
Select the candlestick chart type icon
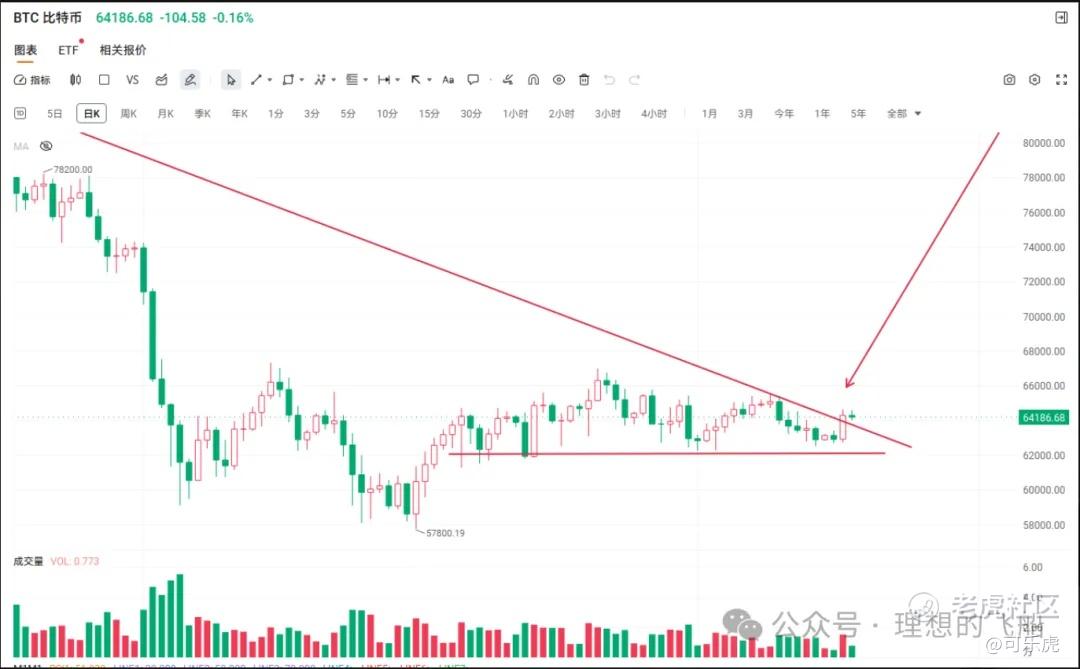click(x=76, y=80)
